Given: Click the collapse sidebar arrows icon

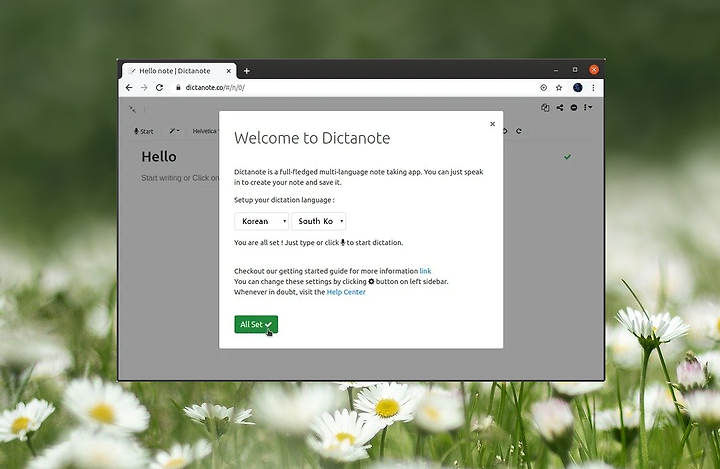Looking at the screenshot, I should pos(132,109).
